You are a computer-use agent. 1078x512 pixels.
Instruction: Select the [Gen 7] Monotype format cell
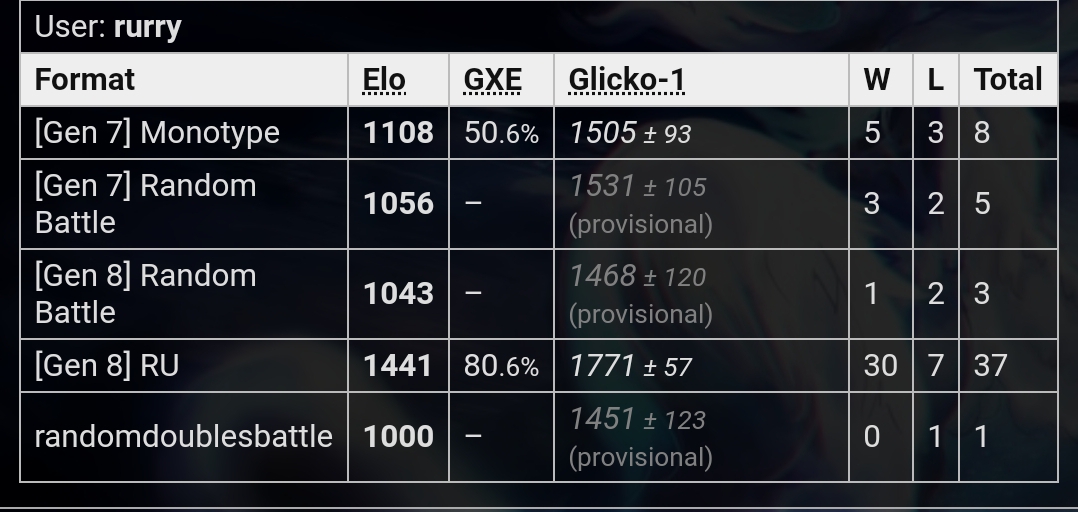[x=184, y=133]
